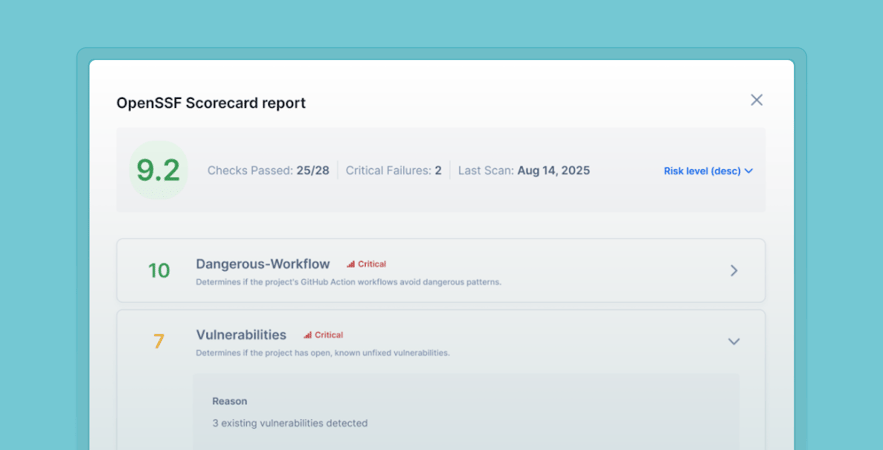Viewport: 883px width, 450px height.
Task: Click the Checks Passed 25/28 stat
Action: pos(268,171)
